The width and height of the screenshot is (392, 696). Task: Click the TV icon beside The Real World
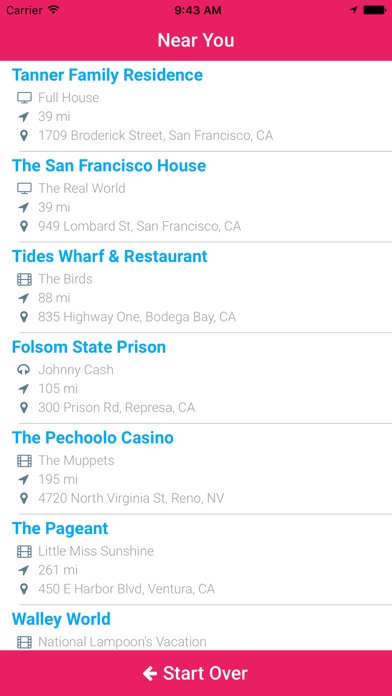pos(24,188)
